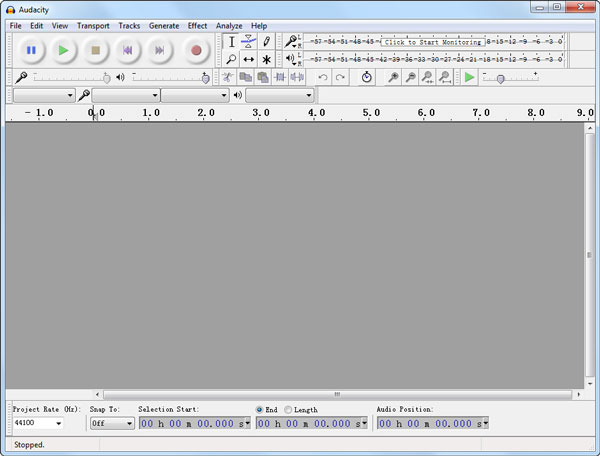Image resolution: width=600 pixels, height=456 pixels.
Task: Open the playback device dropdown
Action: coord(279,95)
